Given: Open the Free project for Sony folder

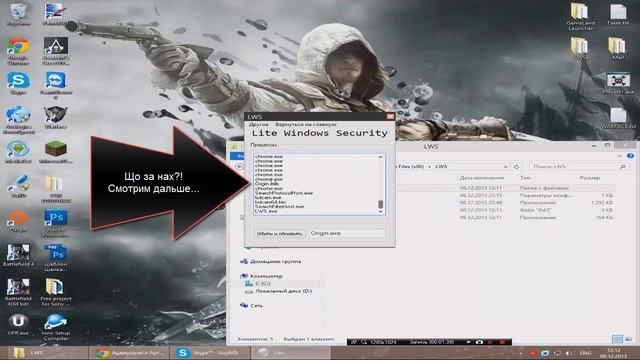Looking at the screenshot, I should 56,292.
